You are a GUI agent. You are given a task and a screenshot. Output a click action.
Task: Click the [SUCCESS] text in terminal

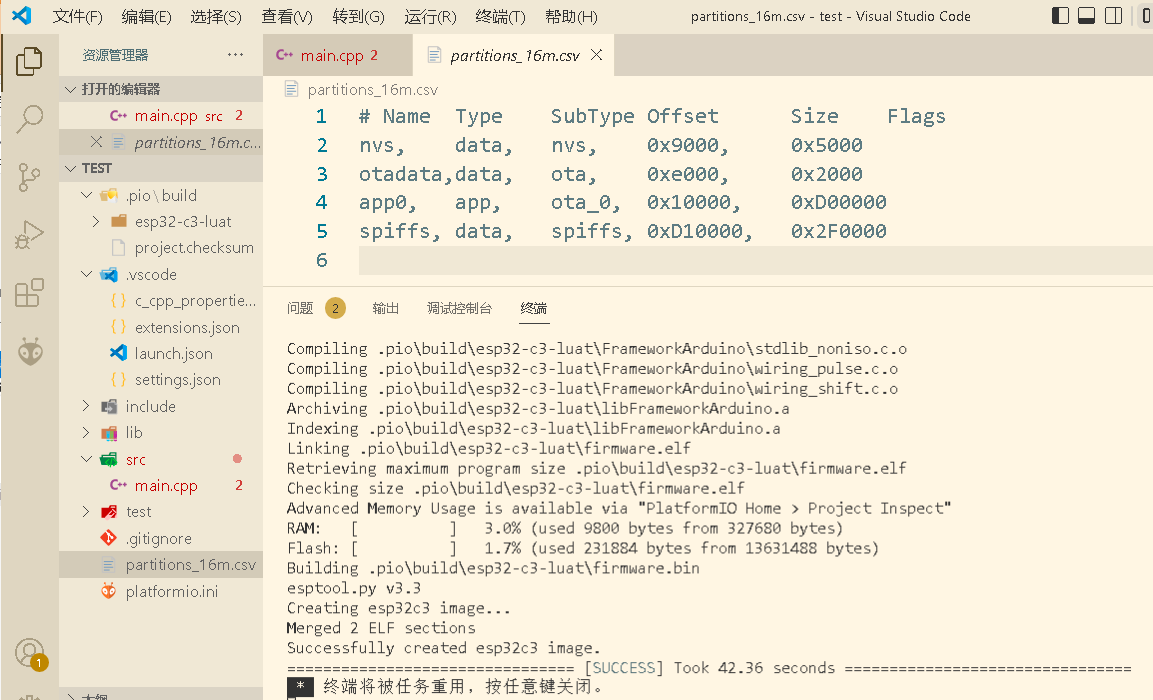(x=624, y=668)
